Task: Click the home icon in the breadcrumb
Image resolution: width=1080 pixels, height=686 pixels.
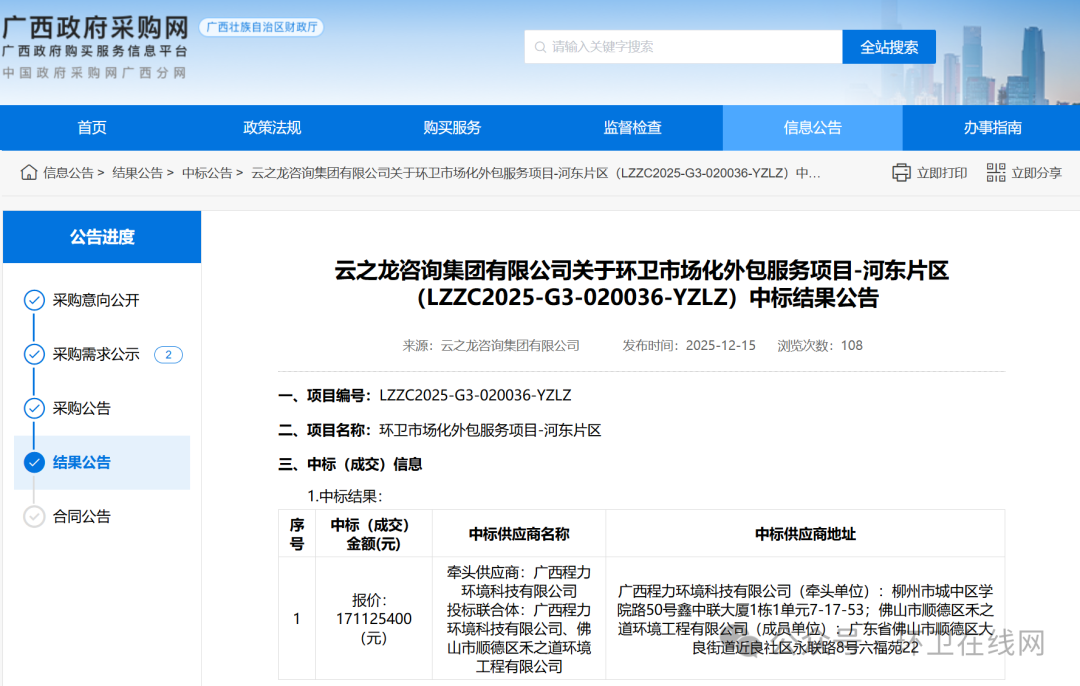Action: click(x=29, y=172)
